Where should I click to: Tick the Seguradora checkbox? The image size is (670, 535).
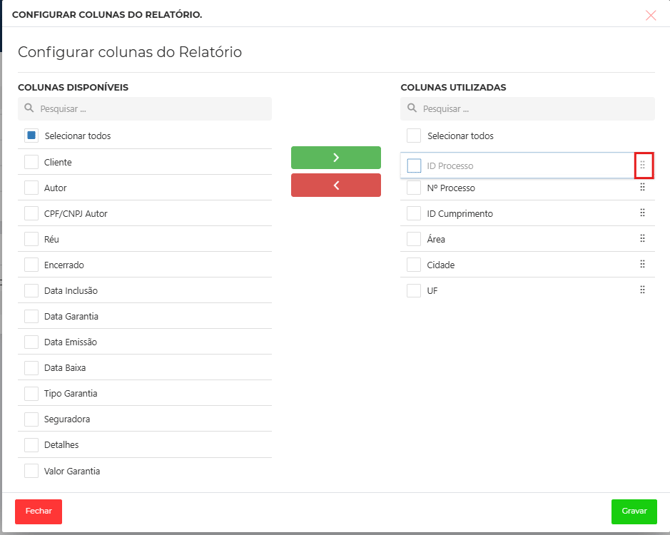point(32,419)
